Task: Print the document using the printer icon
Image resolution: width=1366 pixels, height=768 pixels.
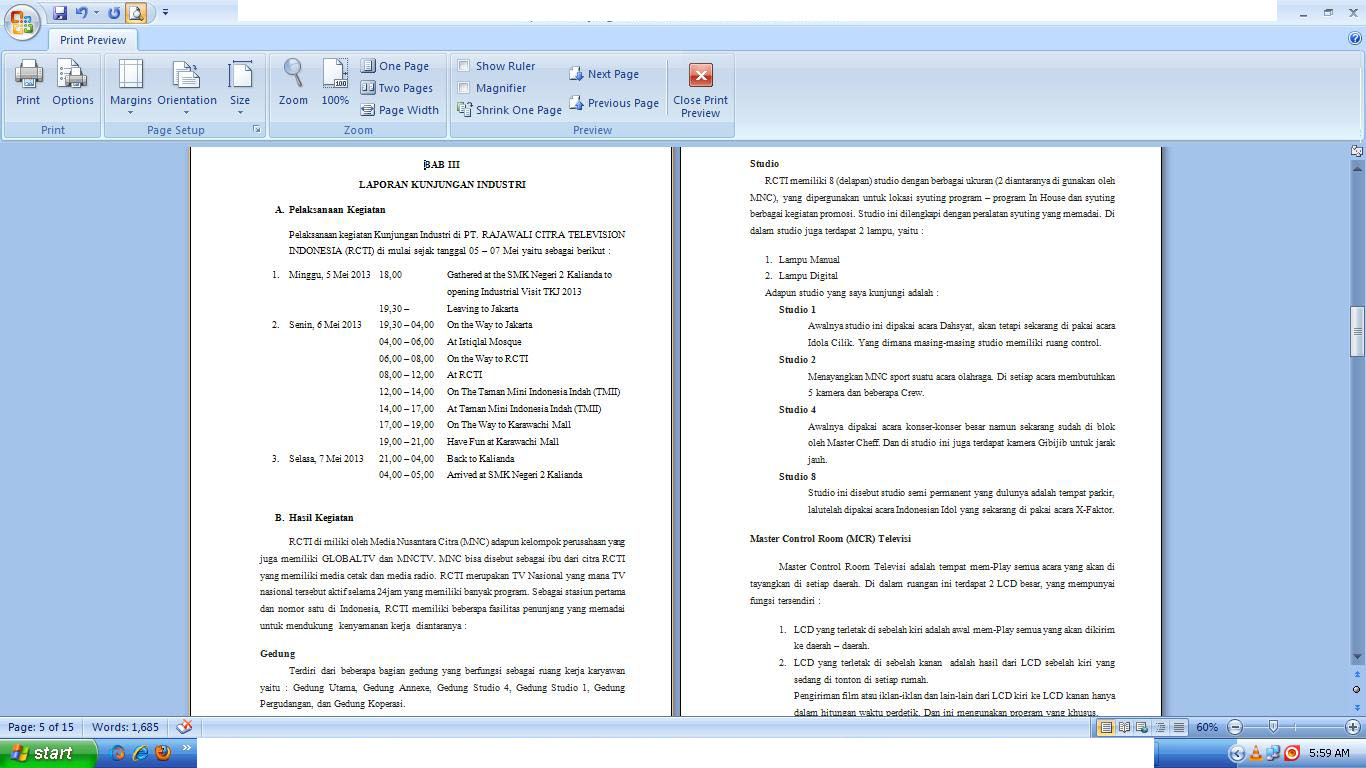Action: [28, 84]
